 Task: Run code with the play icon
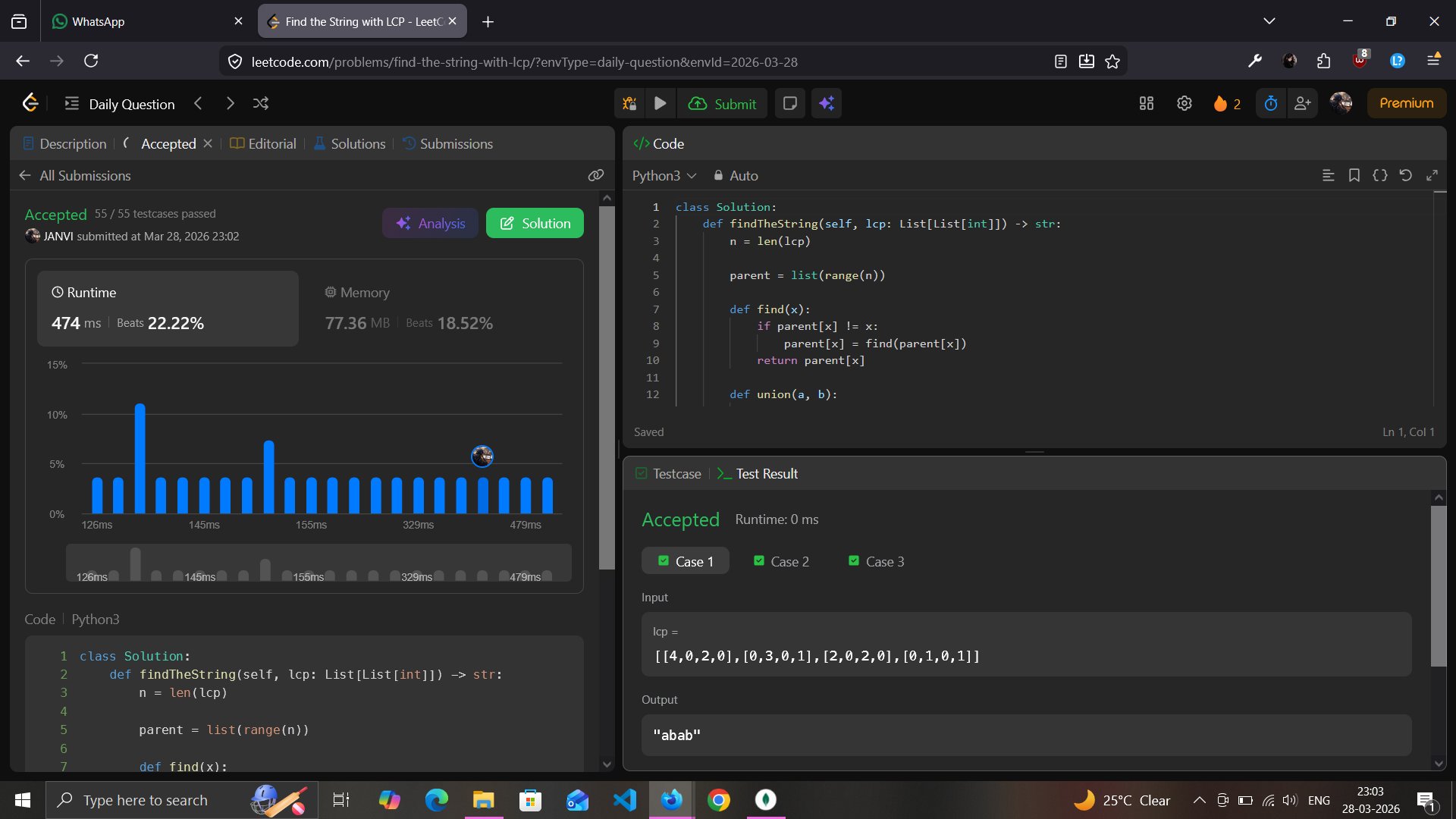pos(660,104)
